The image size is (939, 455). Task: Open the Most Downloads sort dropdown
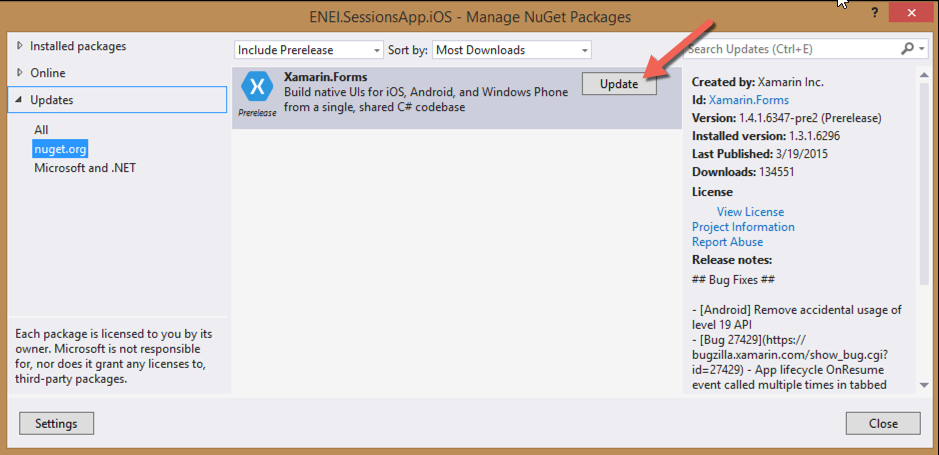(511, 50)
